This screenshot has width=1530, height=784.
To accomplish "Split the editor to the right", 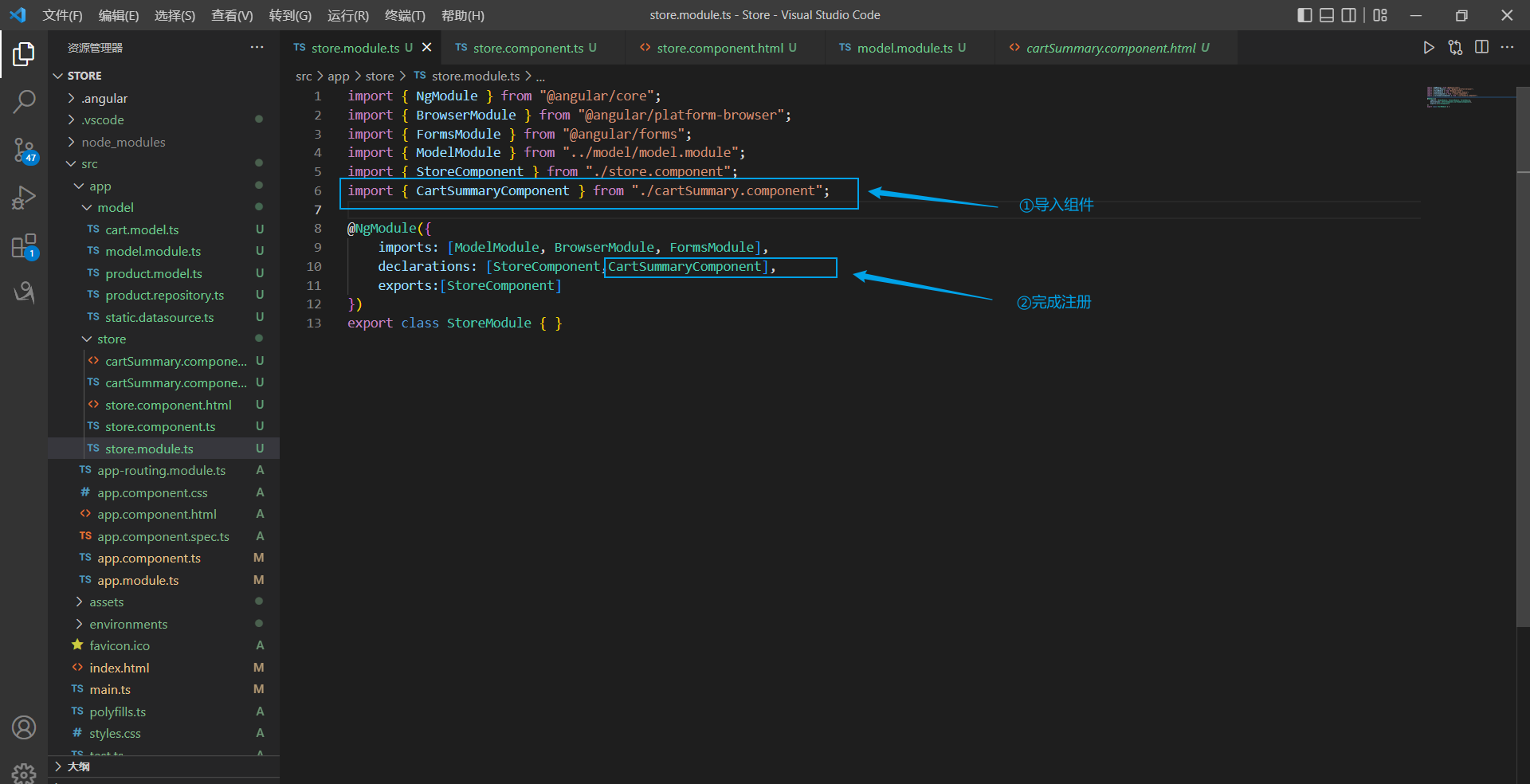I will pyautogui.click(x=1481, y=48).
